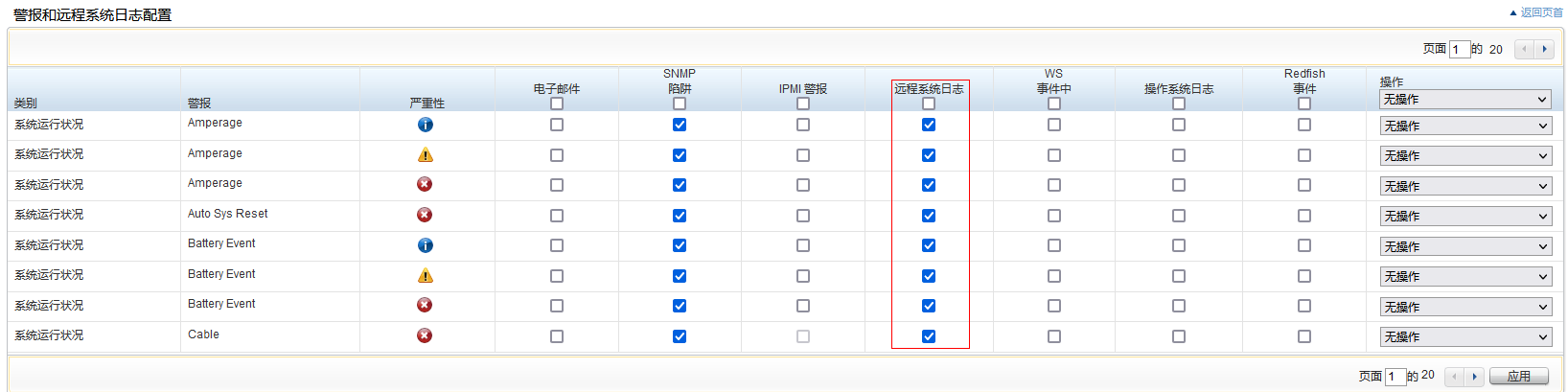Click the 严重性 column header
1568x392 pixels.
tap(427, 104)
